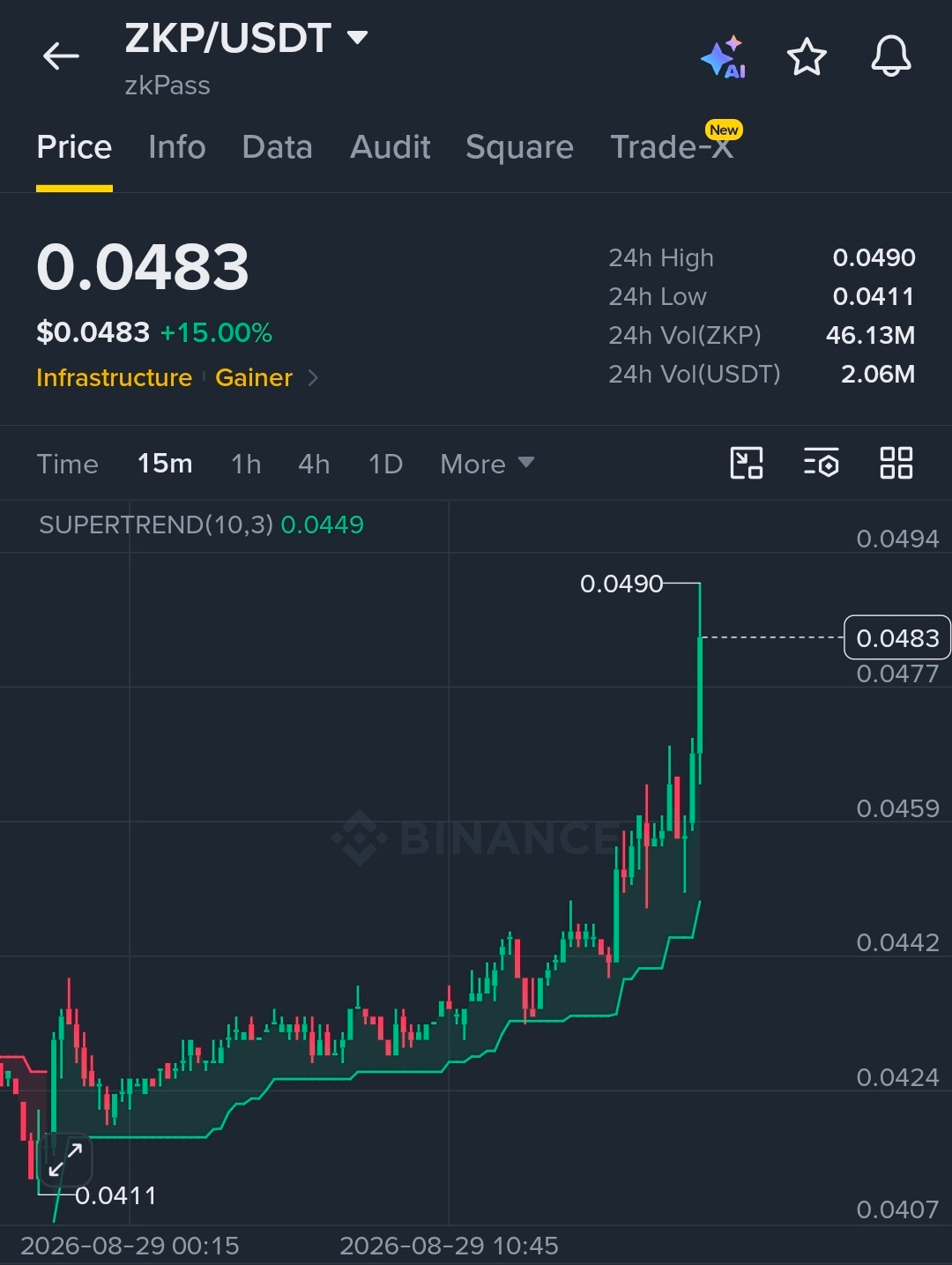Viewport: 952px width, 1265px height.
Task: Tap the 2026-08-29 10:45 time label
Action: (x=449, y=1246)
